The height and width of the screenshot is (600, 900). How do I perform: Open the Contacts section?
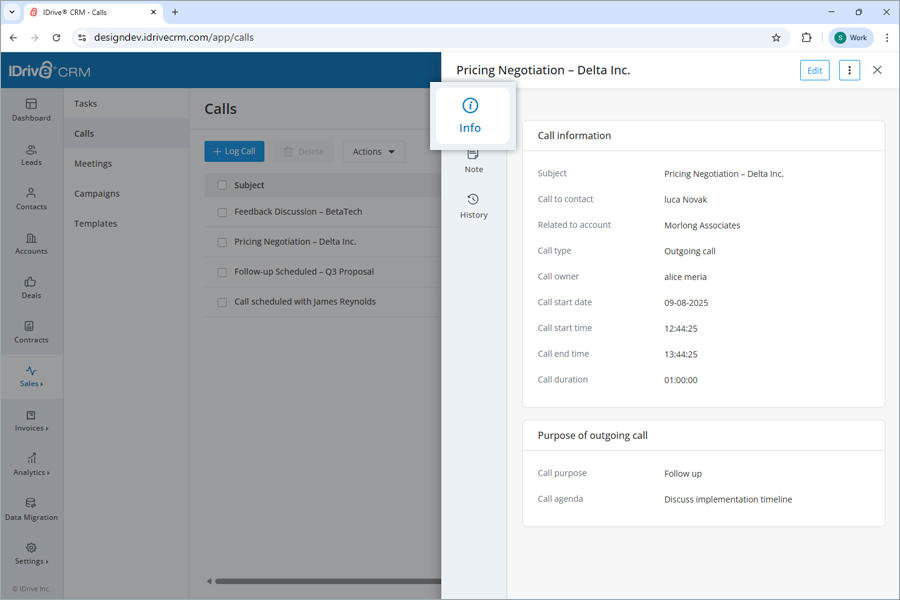click(31, 201)
